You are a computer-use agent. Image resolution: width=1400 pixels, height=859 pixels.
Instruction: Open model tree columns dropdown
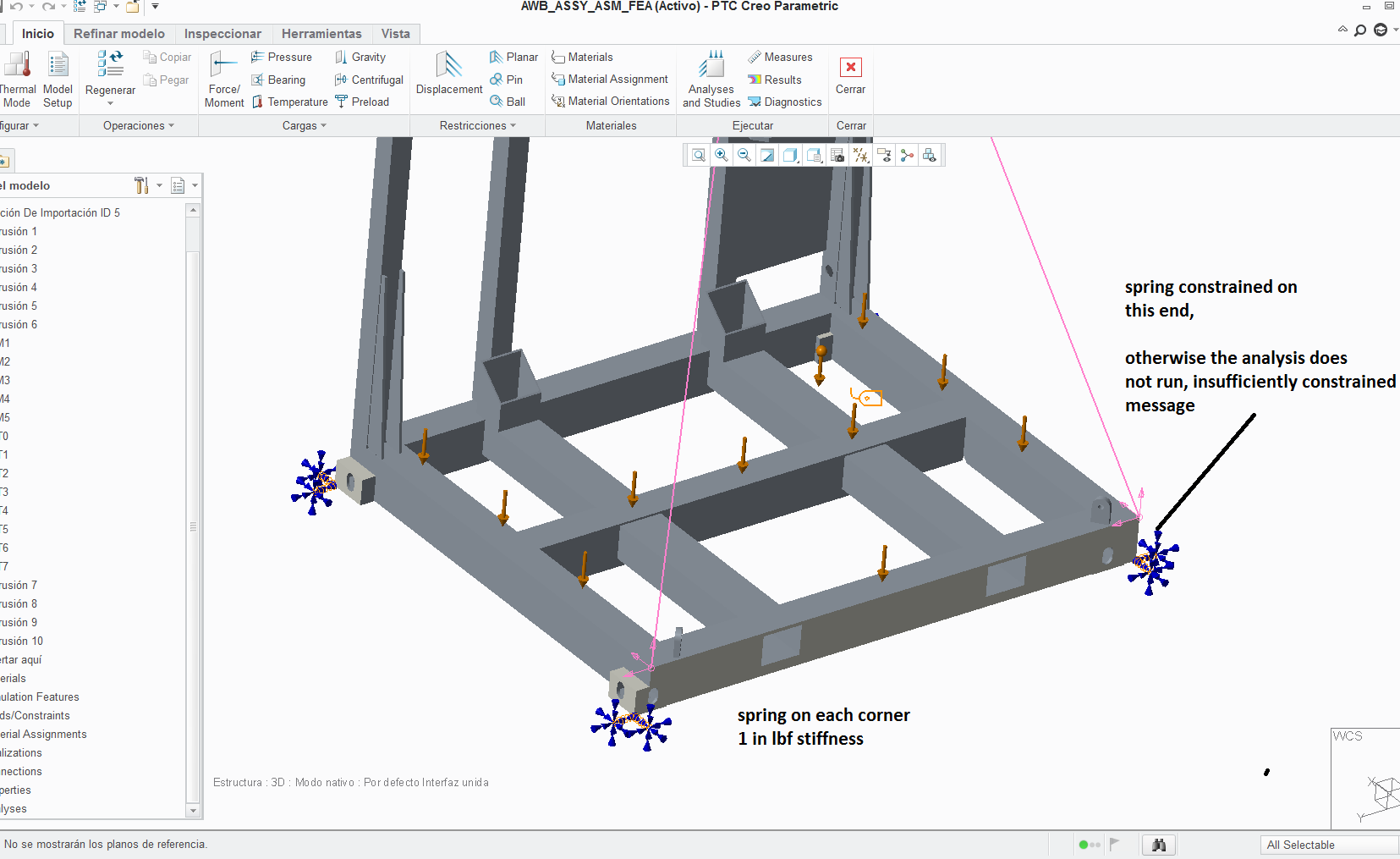click(x=195, y=185)
